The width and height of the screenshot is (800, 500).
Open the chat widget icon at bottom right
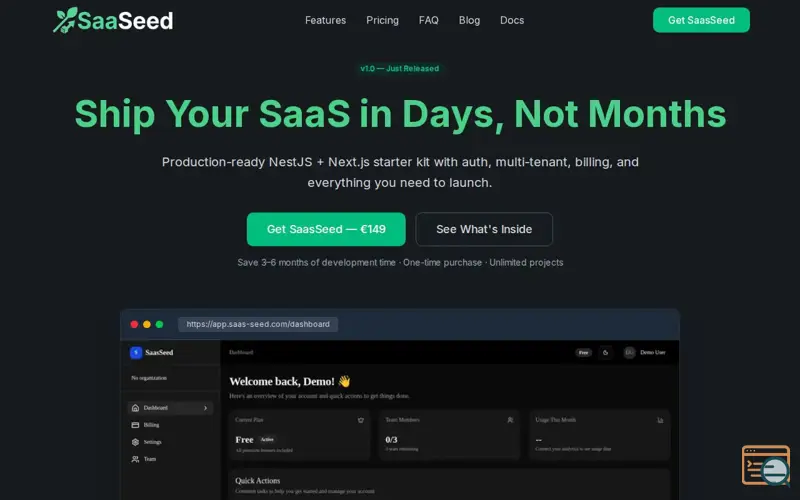tap(766, 465)
